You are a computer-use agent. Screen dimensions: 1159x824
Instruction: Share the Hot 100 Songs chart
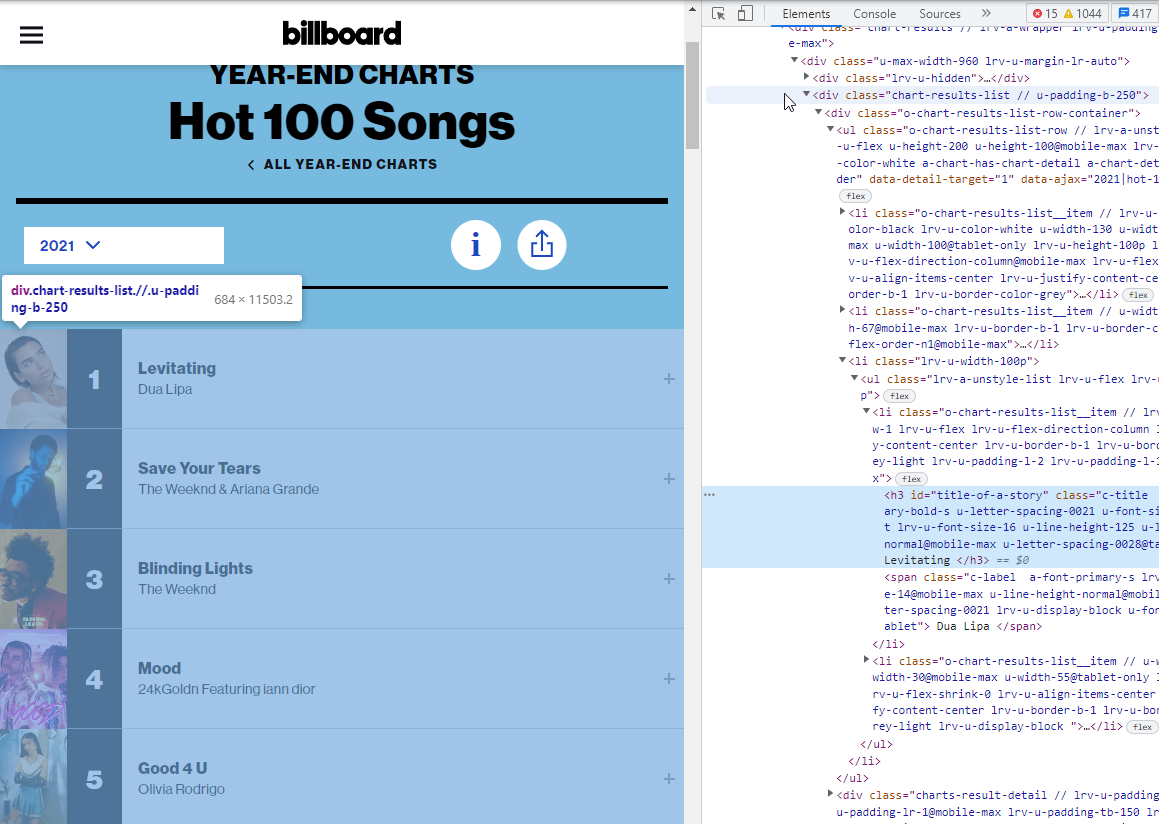(x=542, y=245)
